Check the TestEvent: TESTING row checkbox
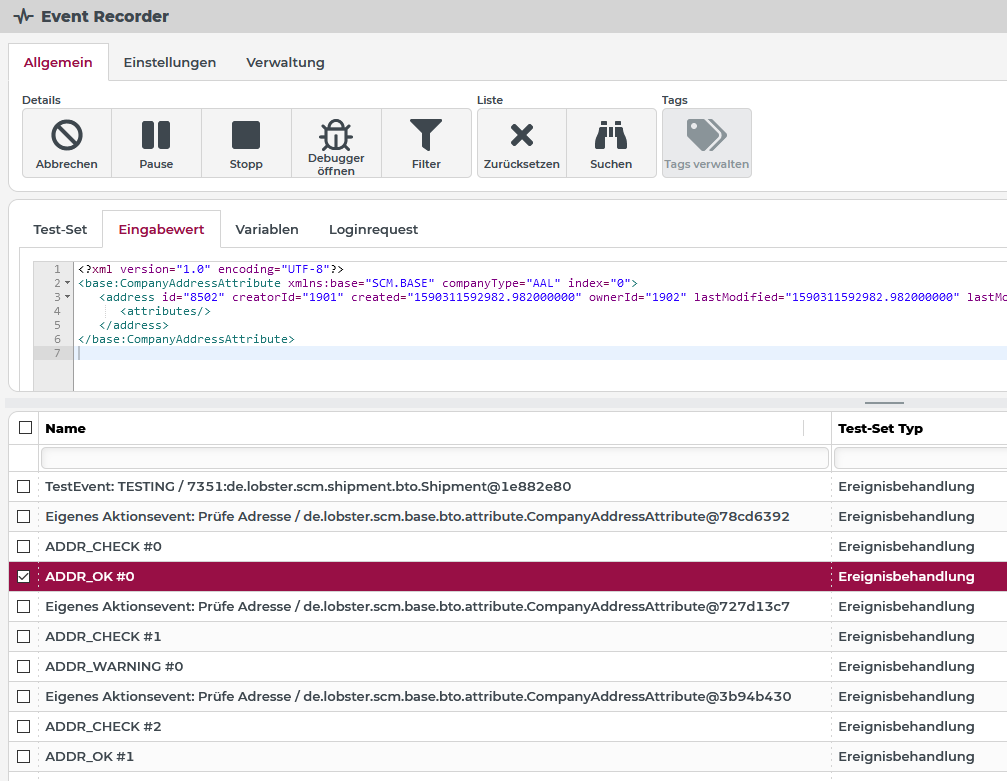1007x781 pixels. point(24,486)
